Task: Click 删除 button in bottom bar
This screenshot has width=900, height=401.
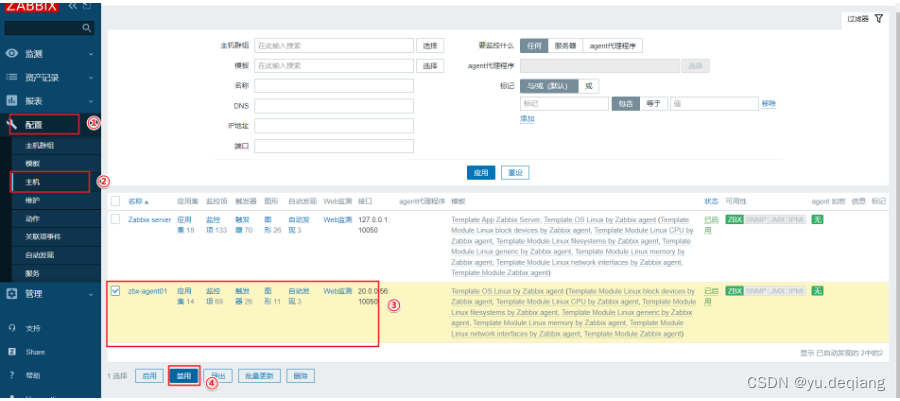Action: coord(300,376)
